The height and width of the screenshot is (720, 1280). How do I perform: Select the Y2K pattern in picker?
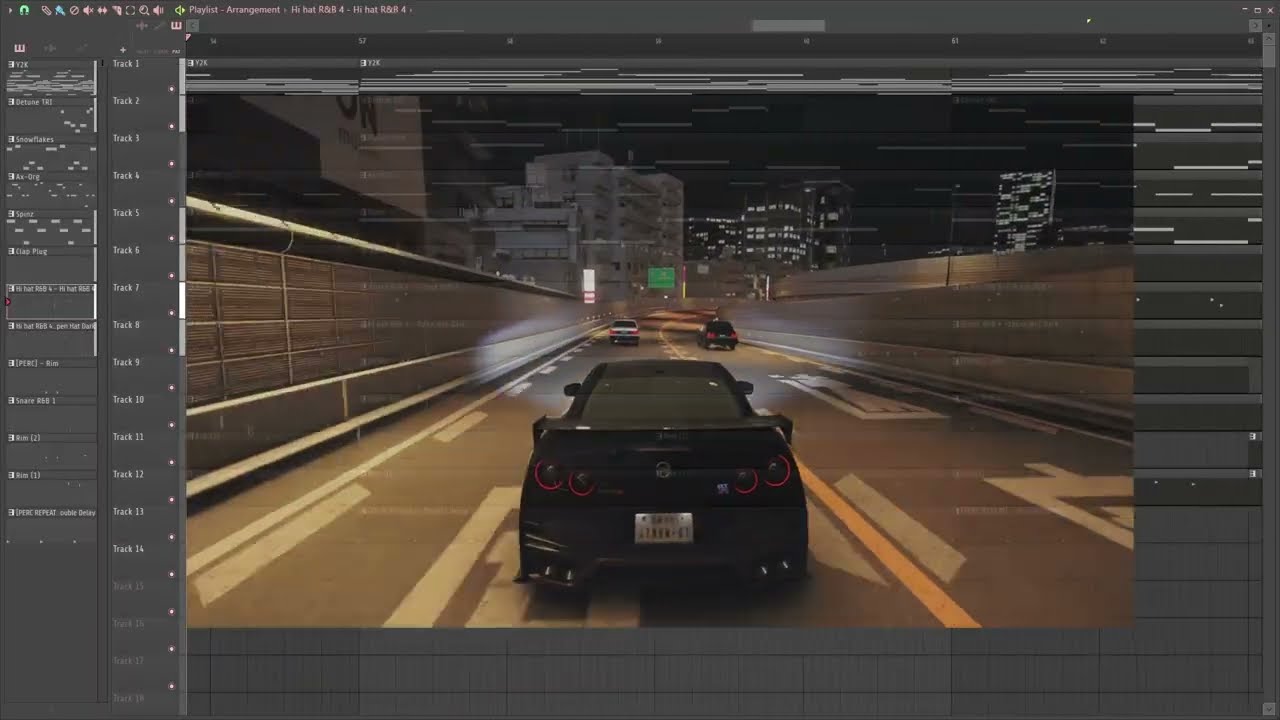pyautogui.click(x=51, y=77)
